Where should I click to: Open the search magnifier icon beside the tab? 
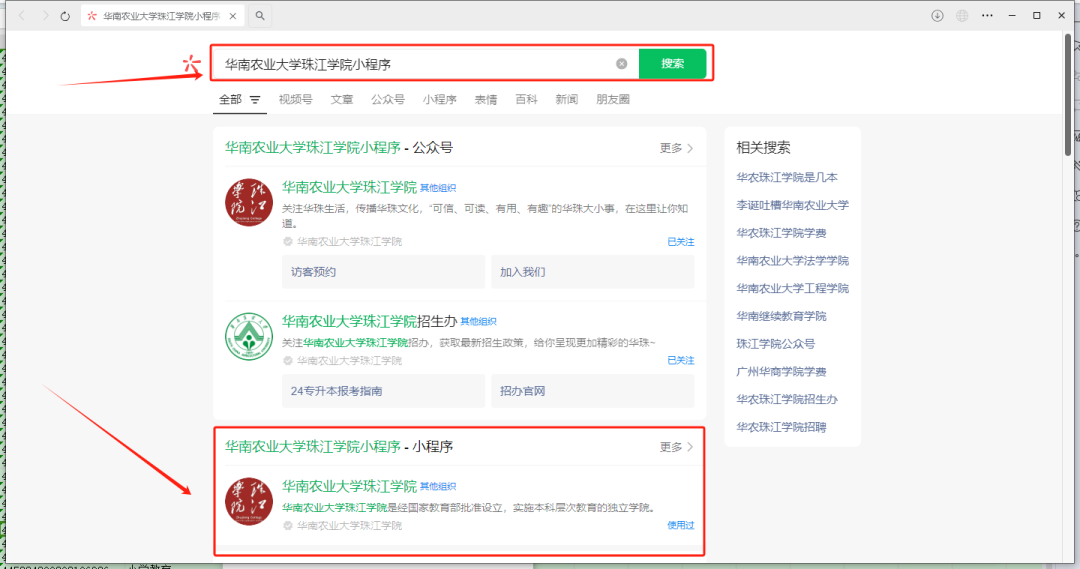pos(260,16)
